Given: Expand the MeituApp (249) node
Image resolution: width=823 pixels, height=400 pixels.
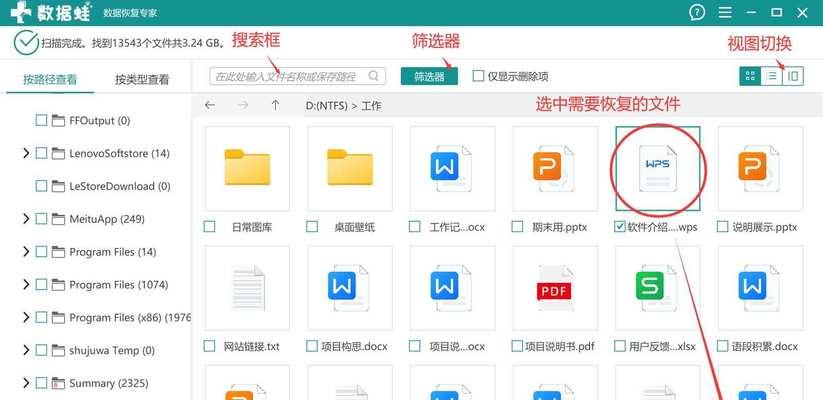Looking at the screenshot, I should tap(25, 219).
